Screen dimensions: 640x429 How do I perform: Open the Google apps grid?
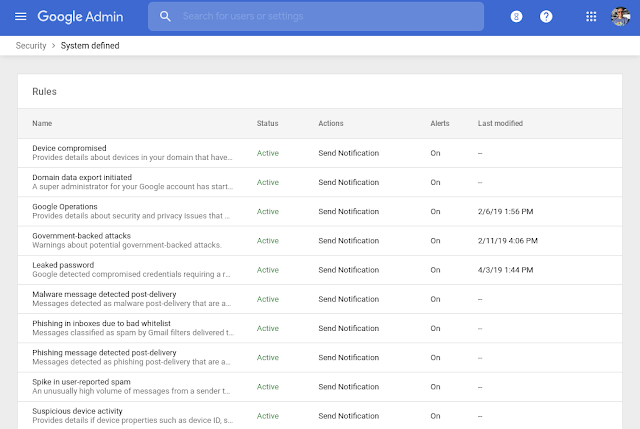[x=591, y=17]
